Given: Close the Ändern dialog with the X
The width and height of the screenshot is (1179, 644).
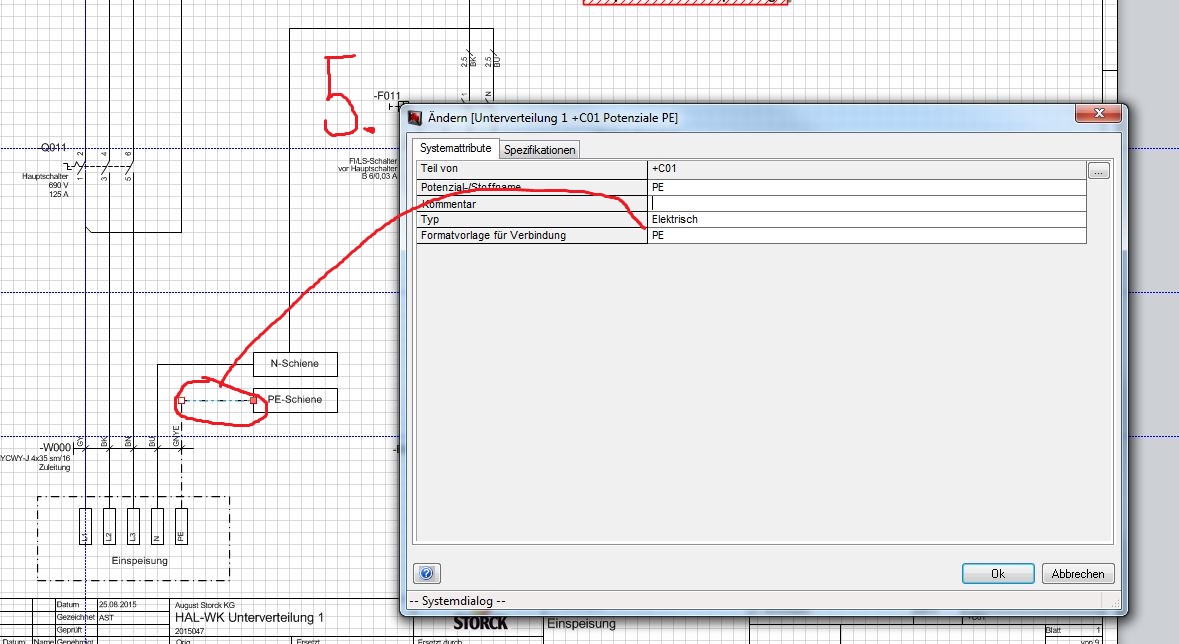Looking at the screenshot, I should pyautogui.click(x=1099, y=114).
